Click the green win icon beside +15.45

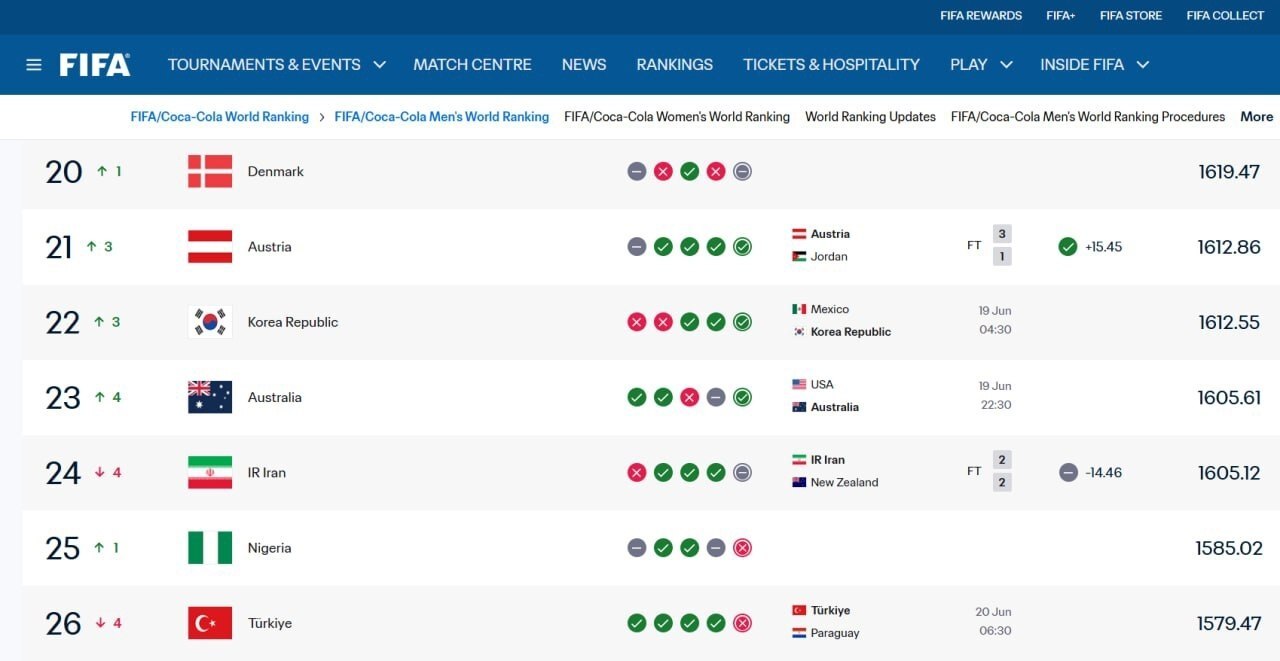pyautogui.click(x=1068, y=246)
